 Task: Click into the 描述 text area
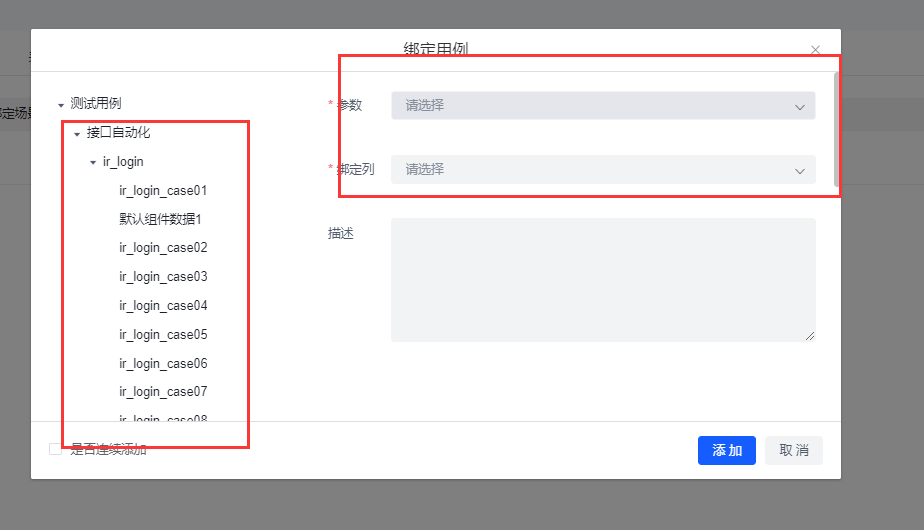[603, 280]
